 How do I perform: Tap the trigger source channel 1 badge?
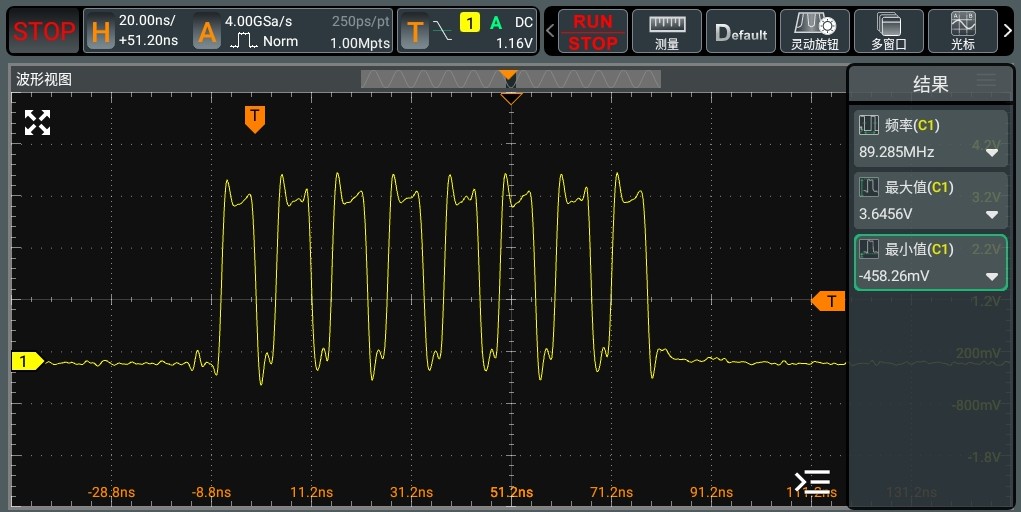[469, 23]
